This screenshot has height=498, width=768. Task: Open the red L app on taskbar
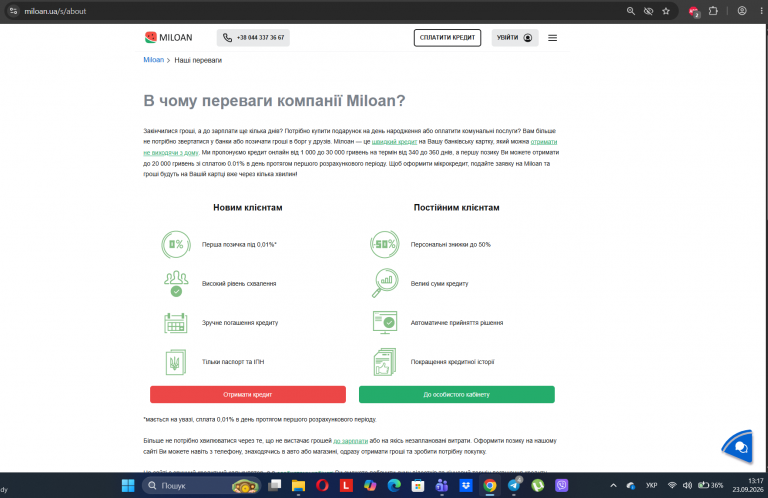pos(346,485)
